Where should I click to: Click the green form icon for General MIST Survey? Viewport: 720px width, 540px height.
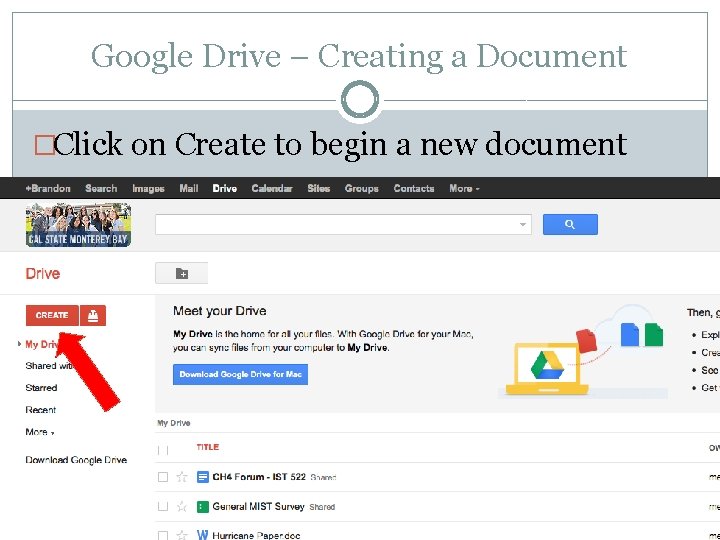[x=202, y=506]
